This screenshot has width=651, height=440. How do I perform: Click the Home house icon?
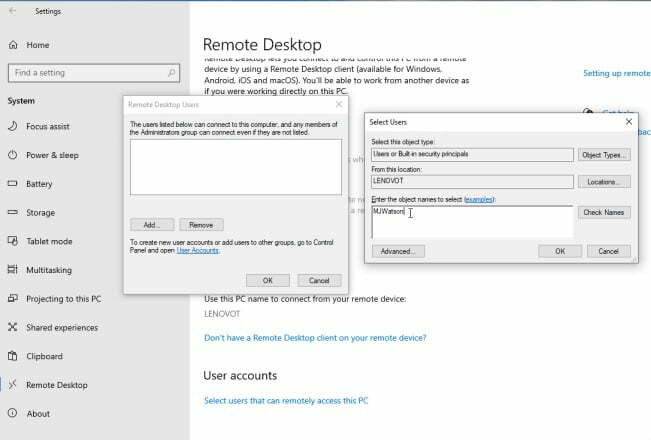[13, 45]
